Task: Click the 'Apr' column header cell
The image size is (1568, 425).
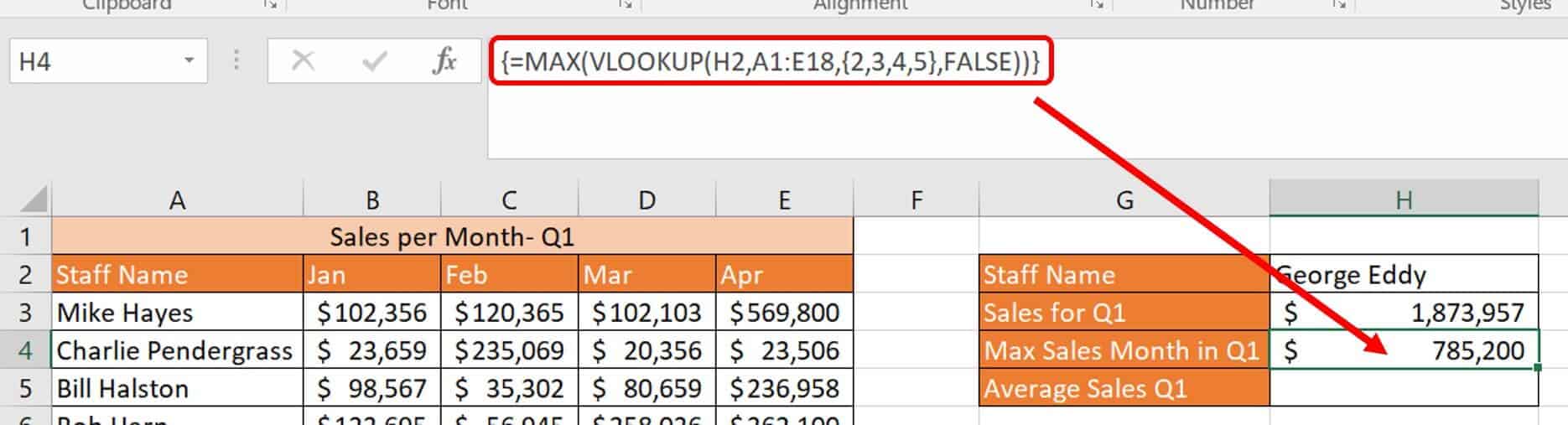Action: (x=784, y=274)
